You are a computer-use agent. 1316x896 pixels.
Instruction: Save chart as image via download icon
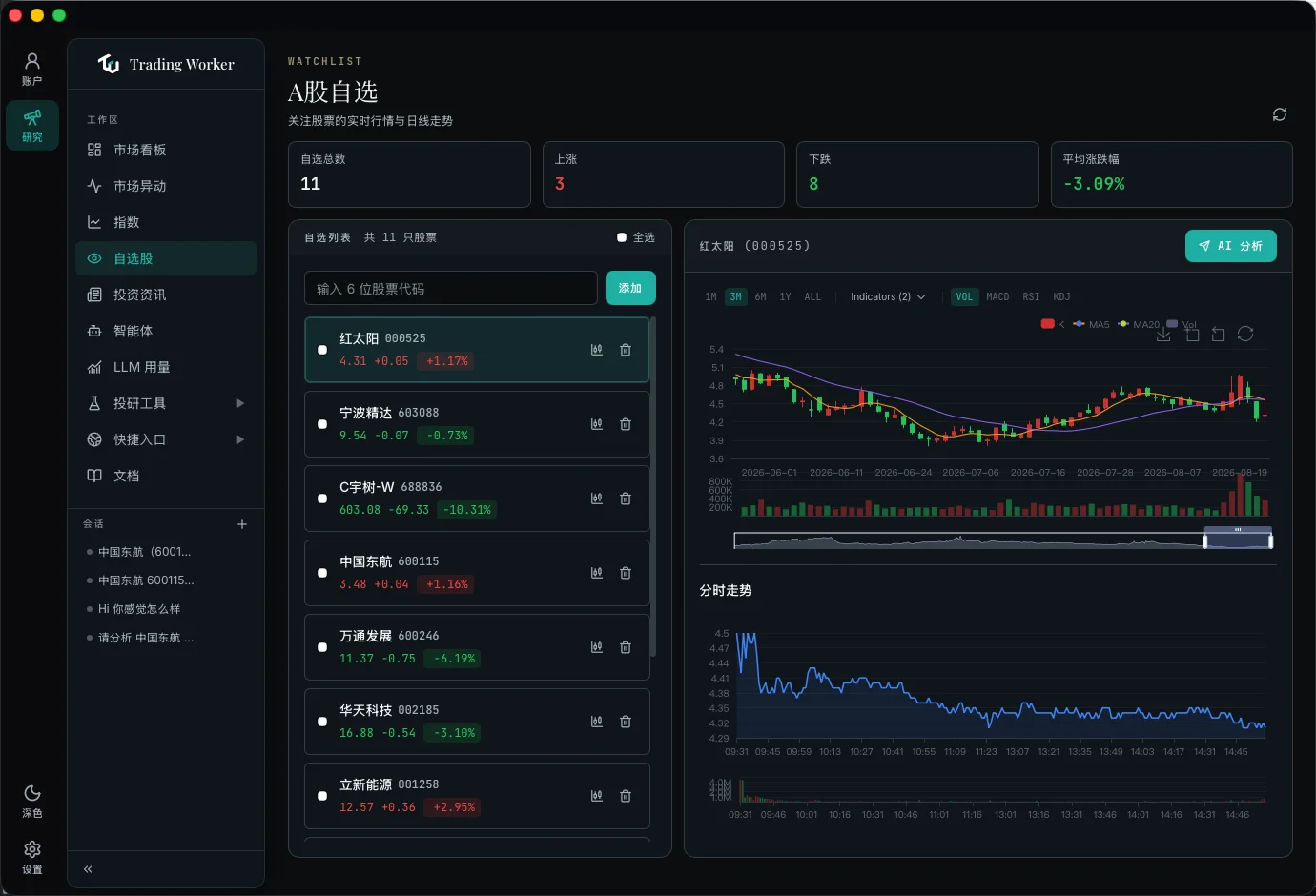pyautogui.click(x=1163, y=335)
